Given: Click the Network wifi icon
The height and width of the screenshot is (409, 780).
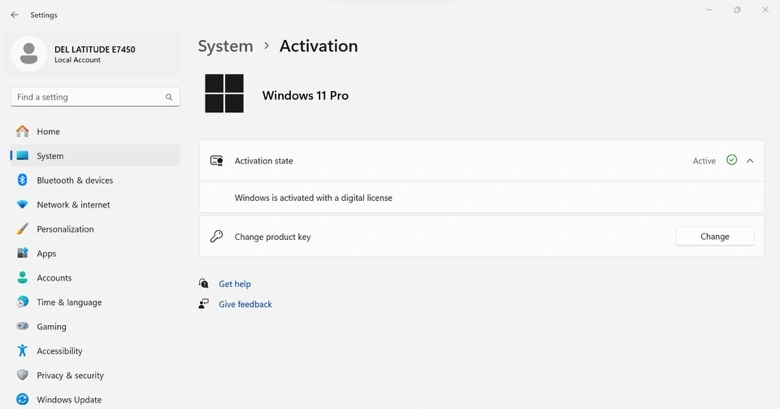Looking at the screenshot, I should [22, 204].
